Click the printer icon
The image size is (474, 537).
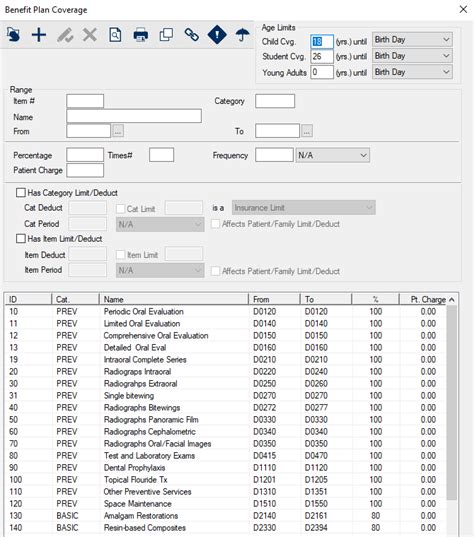(140, 35)
